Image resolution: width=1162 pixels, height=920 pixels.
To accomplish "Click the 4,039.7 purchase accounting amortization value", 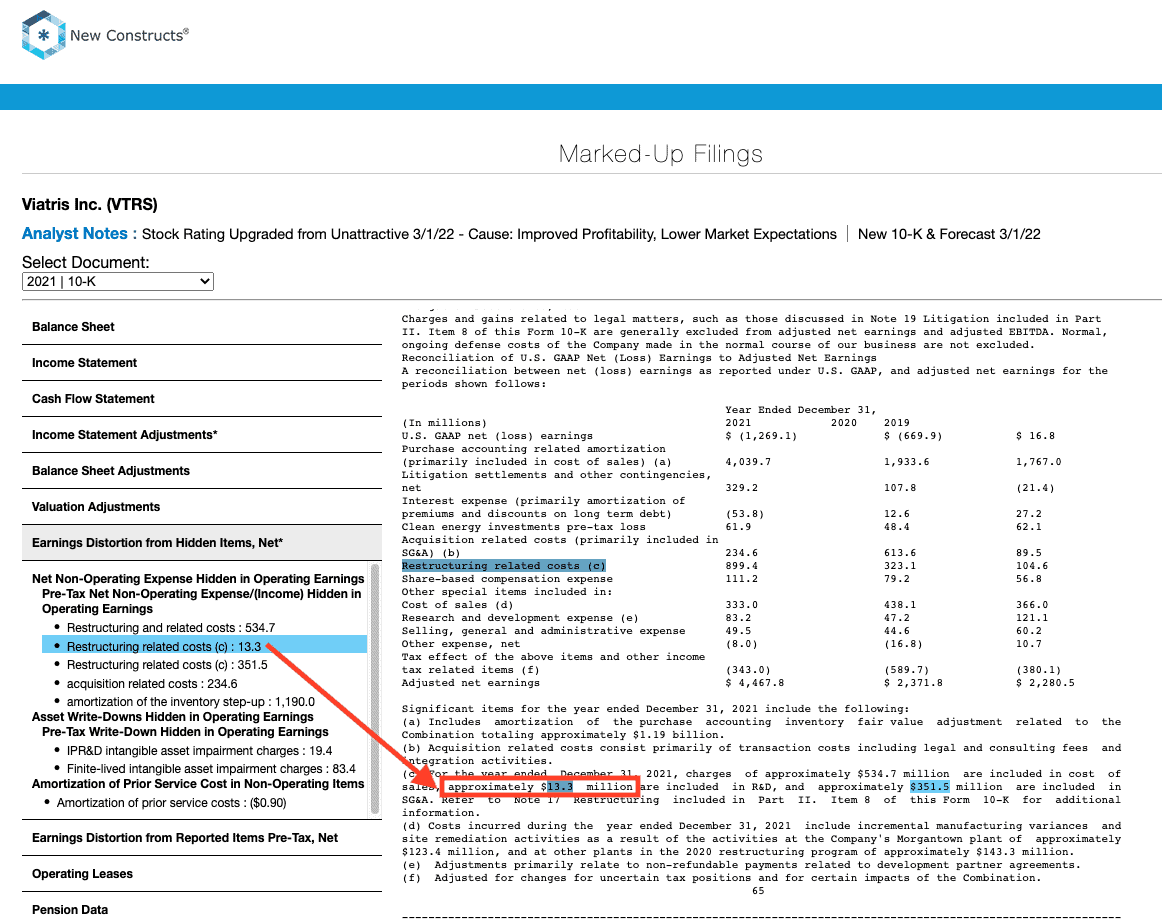I will (748, 462).
